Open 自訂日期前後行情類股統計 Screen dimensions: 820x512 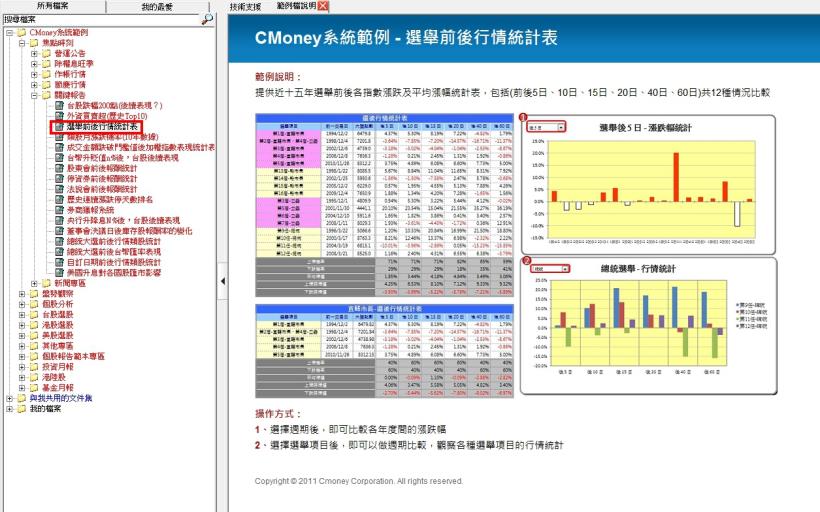(113, 263)
